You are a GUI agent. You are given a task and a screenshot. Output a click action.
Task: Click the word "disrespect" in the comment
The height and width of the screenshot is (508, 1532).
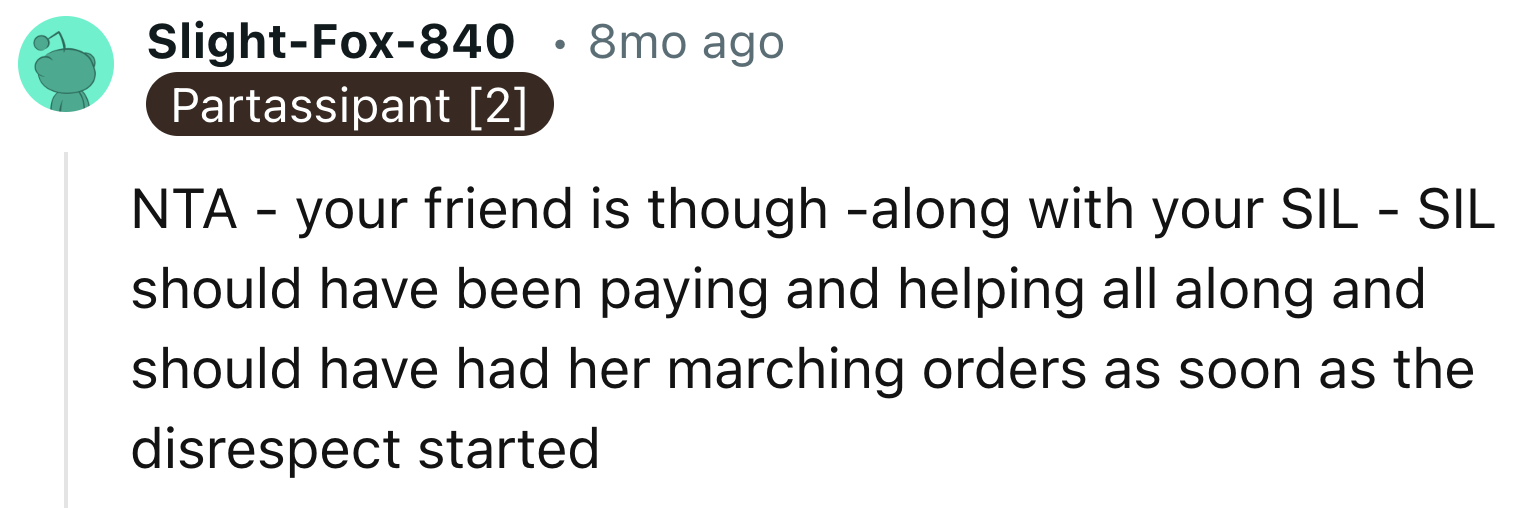pyautogui.click(x=263, y=450)
